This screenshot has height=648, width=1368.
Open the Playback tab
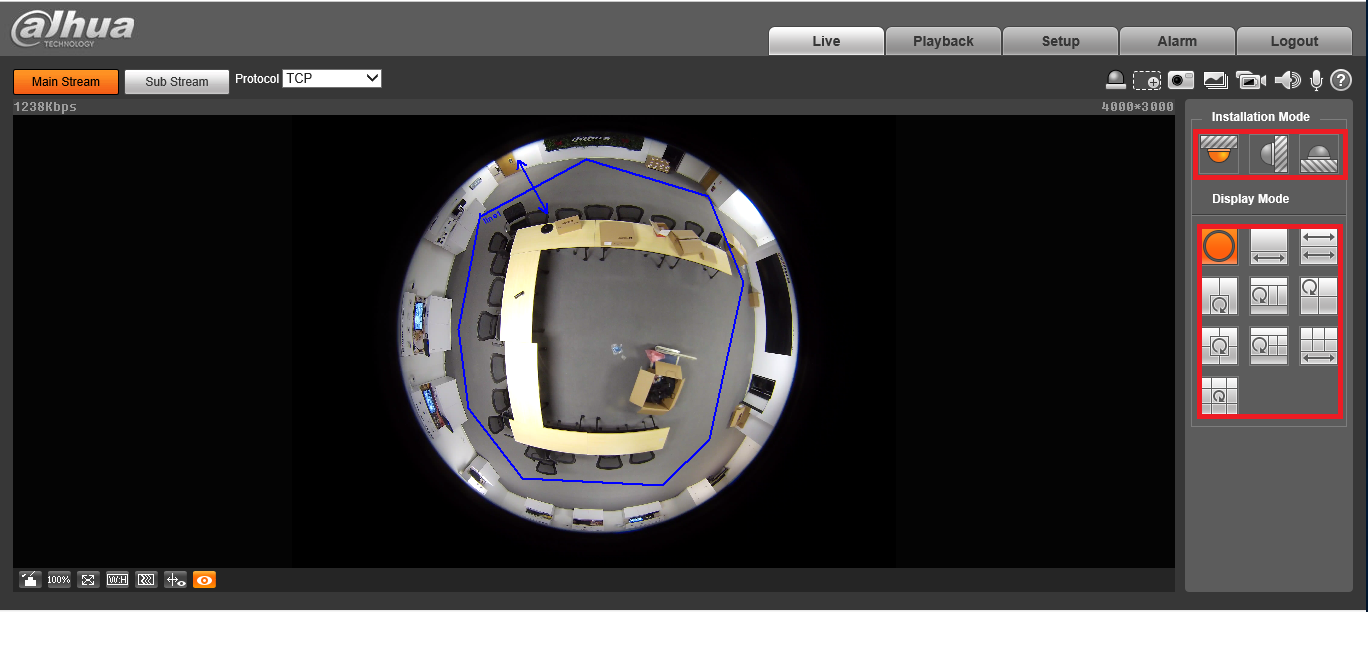point(943,41)
